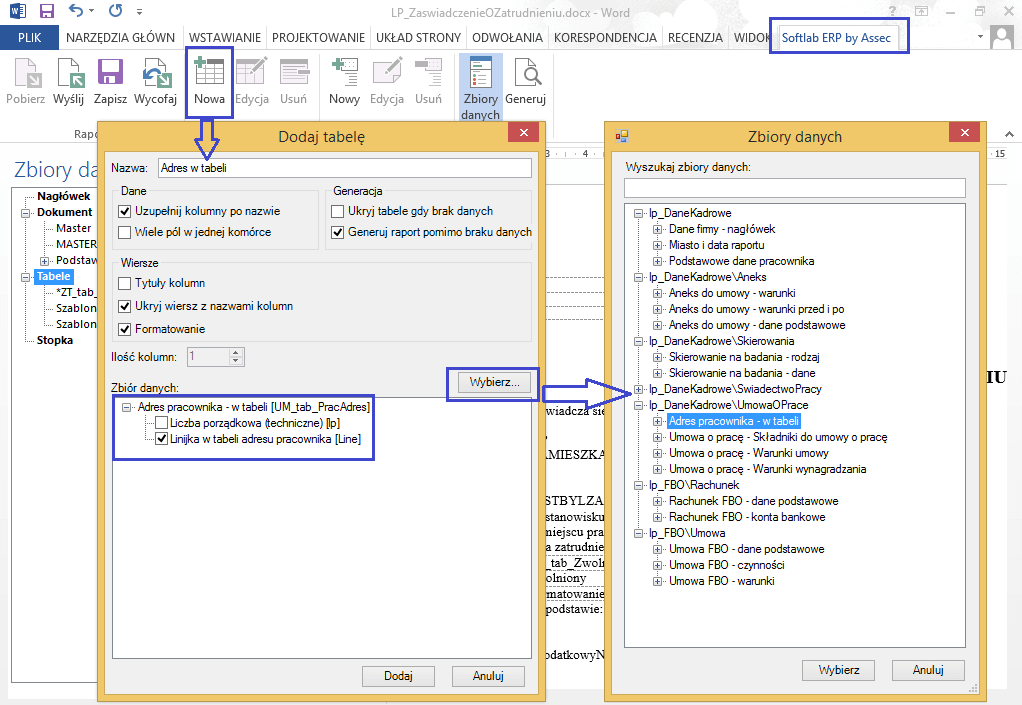This screenshot has height=705, width=1022.
Task: Click the Dodaj button
Action: (398, 676)
